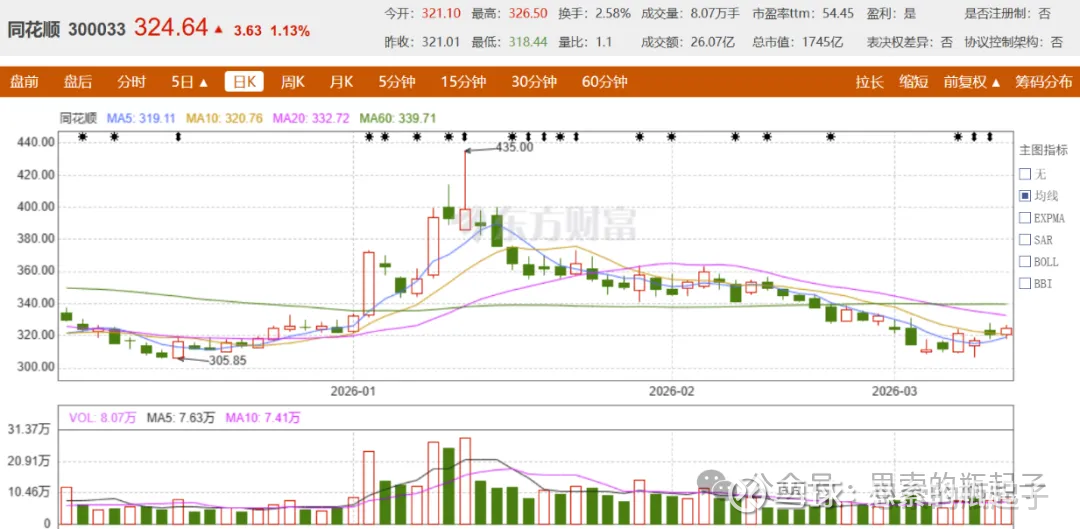Enable the BBI indicator
Viewport: 1080px width, 529px height.
pos(1024,284)
